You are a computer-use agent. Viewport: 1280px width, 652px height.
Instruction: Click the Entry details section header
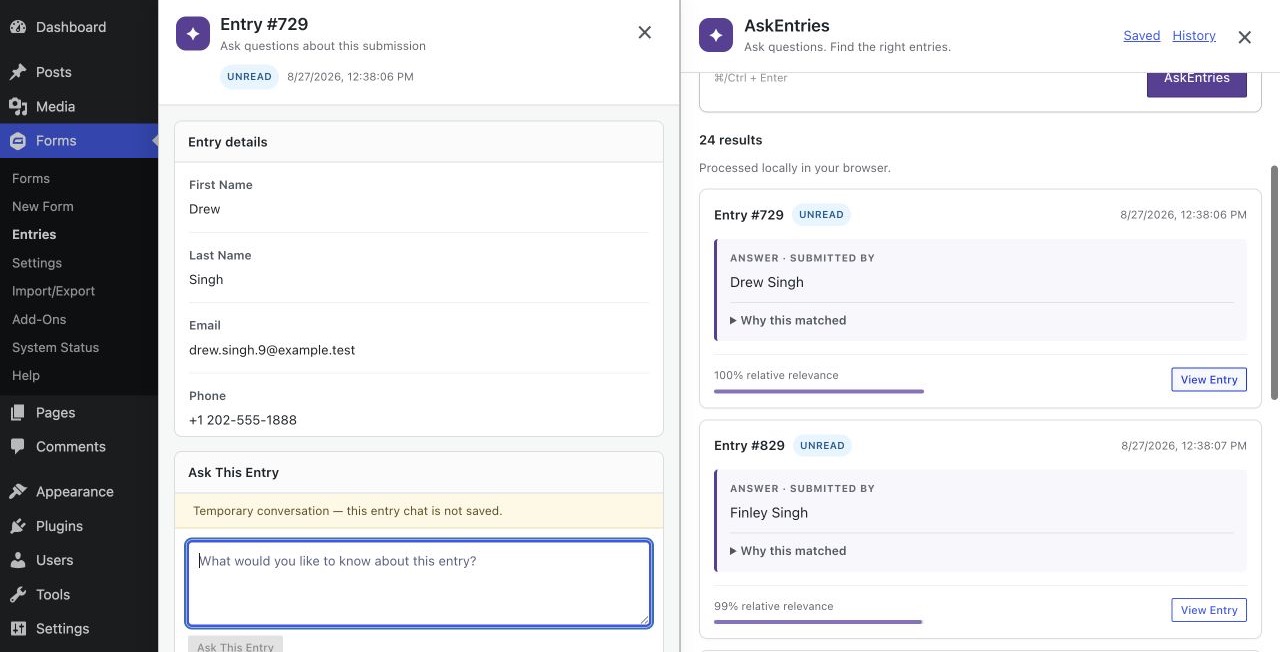(419, 142)
